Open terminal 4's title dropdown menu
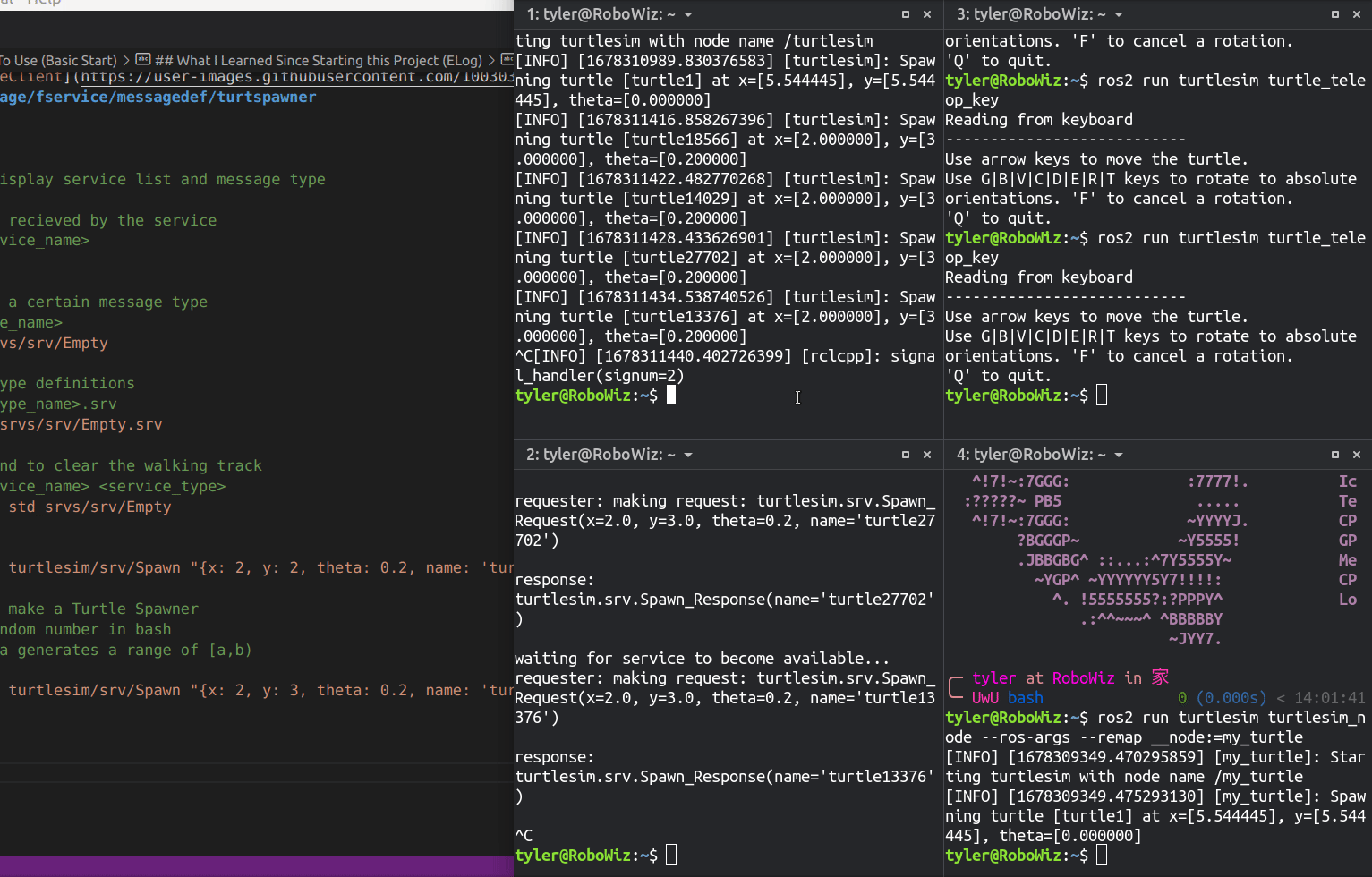This screenshot has width=1372, height=877. tap(1117, 454)
